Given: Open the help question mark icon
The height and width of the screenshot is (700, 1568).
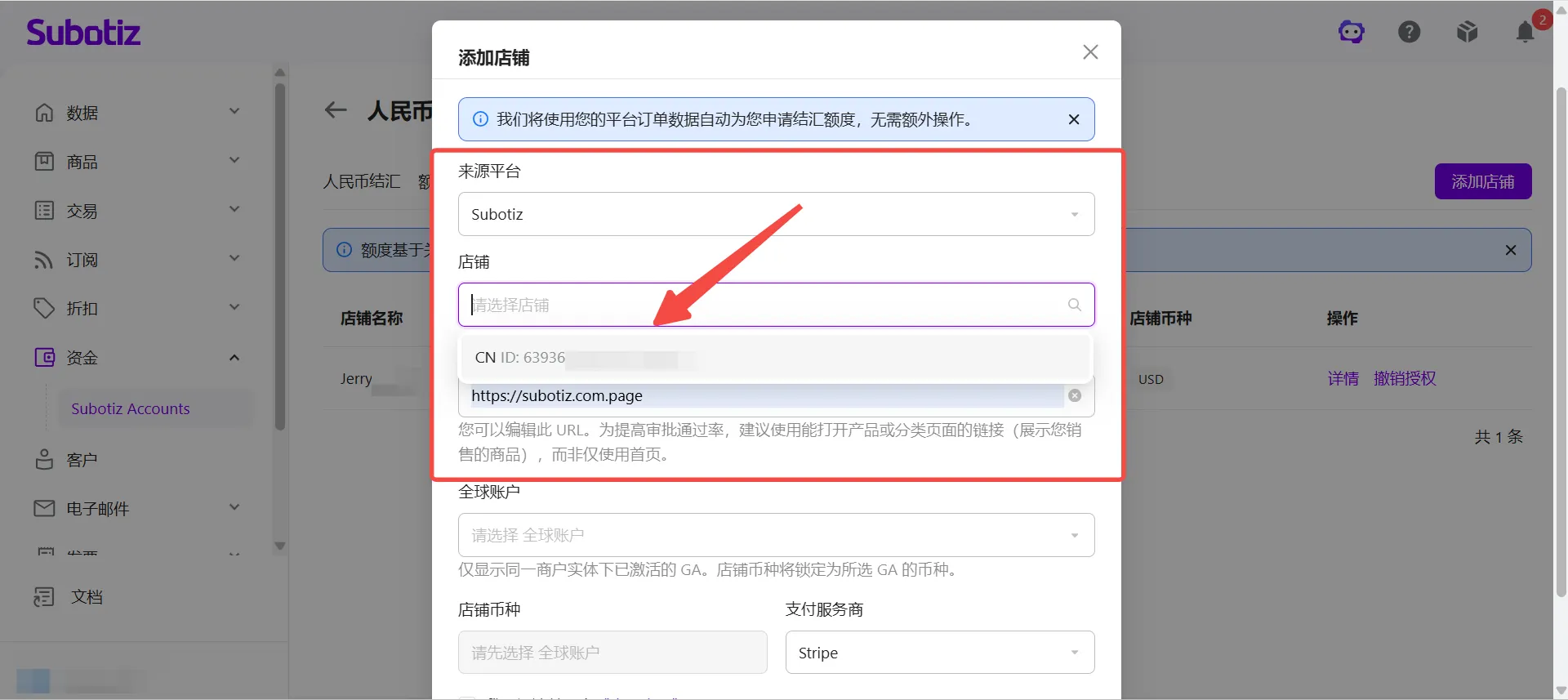Looking at the screenshot, I should (x=1410, y=32).
